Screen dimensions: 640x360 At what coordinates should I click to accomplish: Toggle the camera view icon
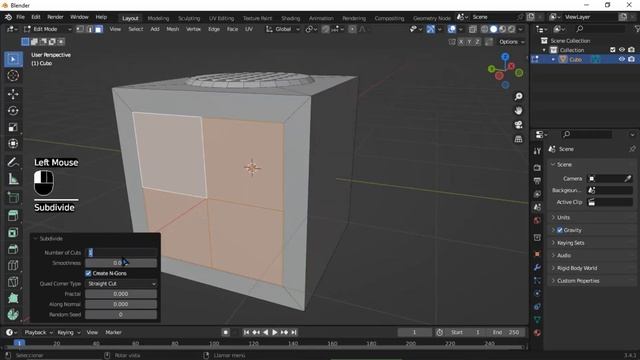[x=518, y=125]
